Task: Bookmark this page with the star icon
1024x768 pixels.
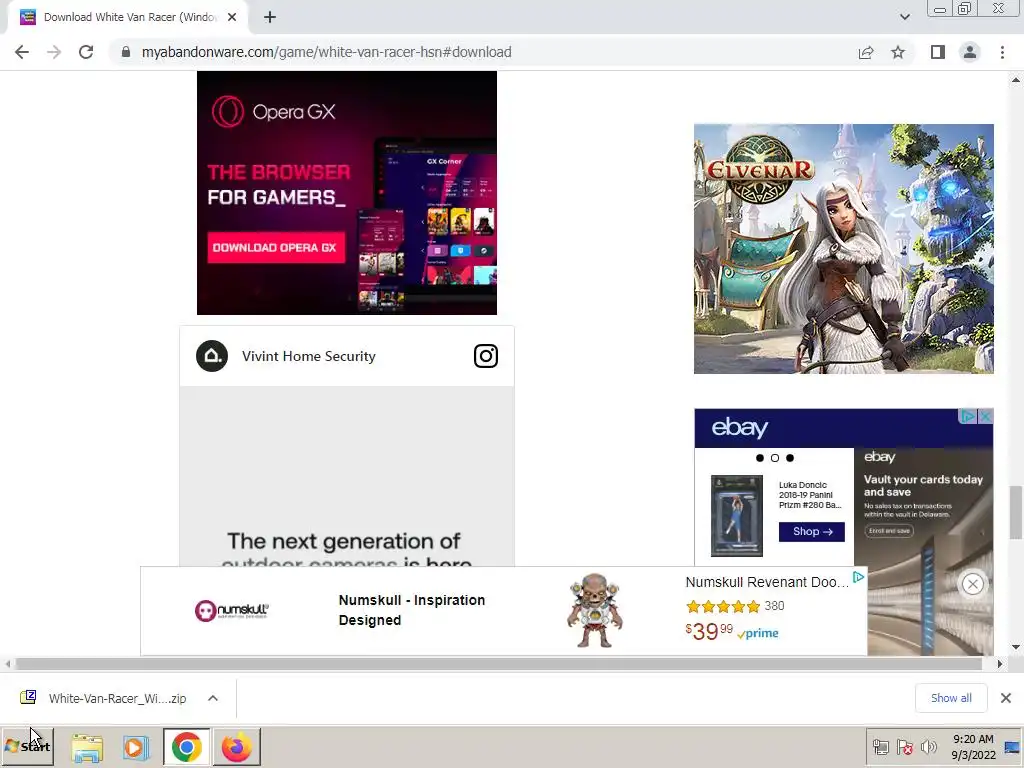Action: pyautogui.click(x=898, y=52)
